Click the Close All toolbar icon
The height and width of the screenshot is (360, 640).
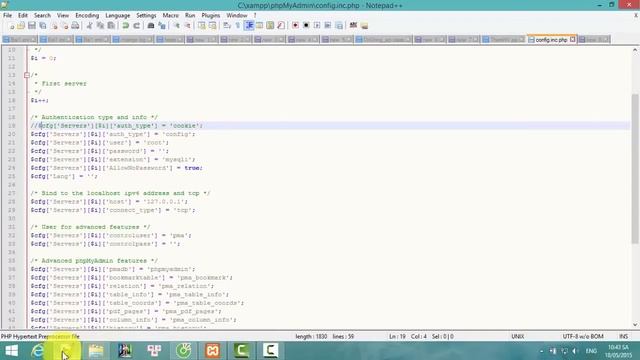click(64, 26)
